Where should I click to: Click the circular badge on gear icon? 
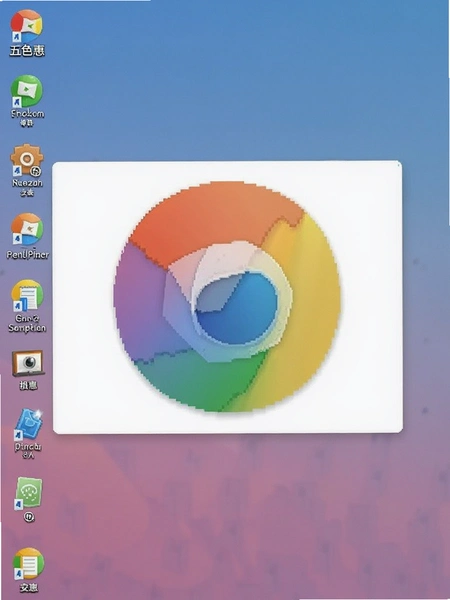point(37,171)
